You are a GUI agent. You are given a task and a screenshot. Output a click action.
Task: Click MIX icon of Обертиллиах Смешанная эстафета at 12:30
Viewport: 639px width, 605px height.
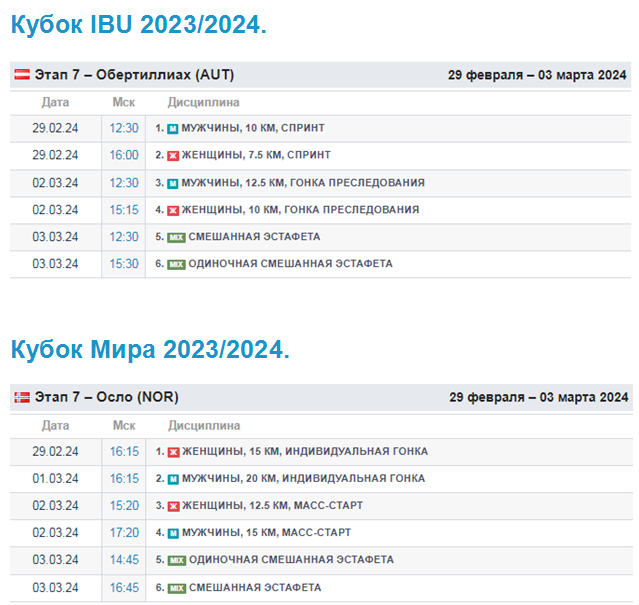point(176,238)
